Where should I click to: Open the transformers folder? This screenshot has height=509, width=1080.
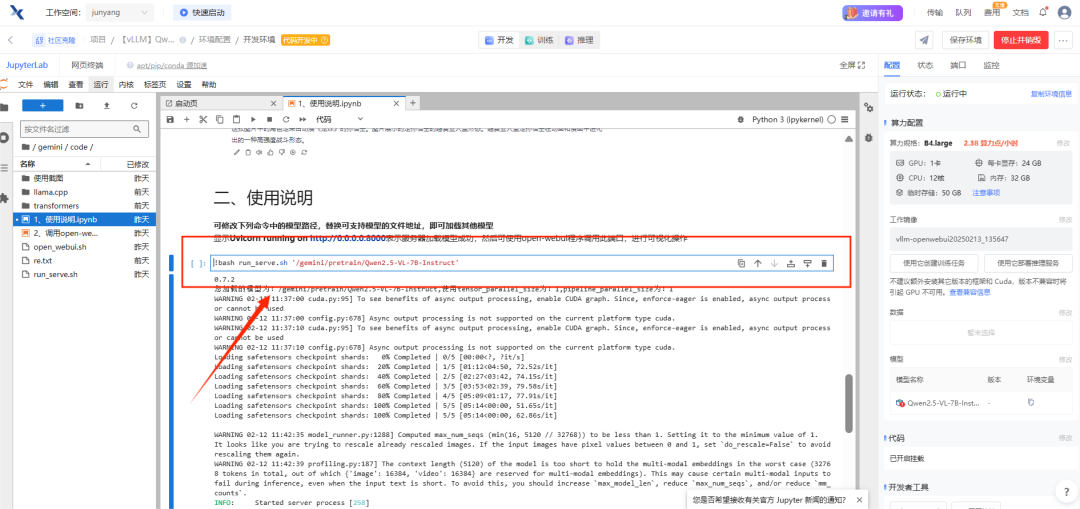(85, 205)
